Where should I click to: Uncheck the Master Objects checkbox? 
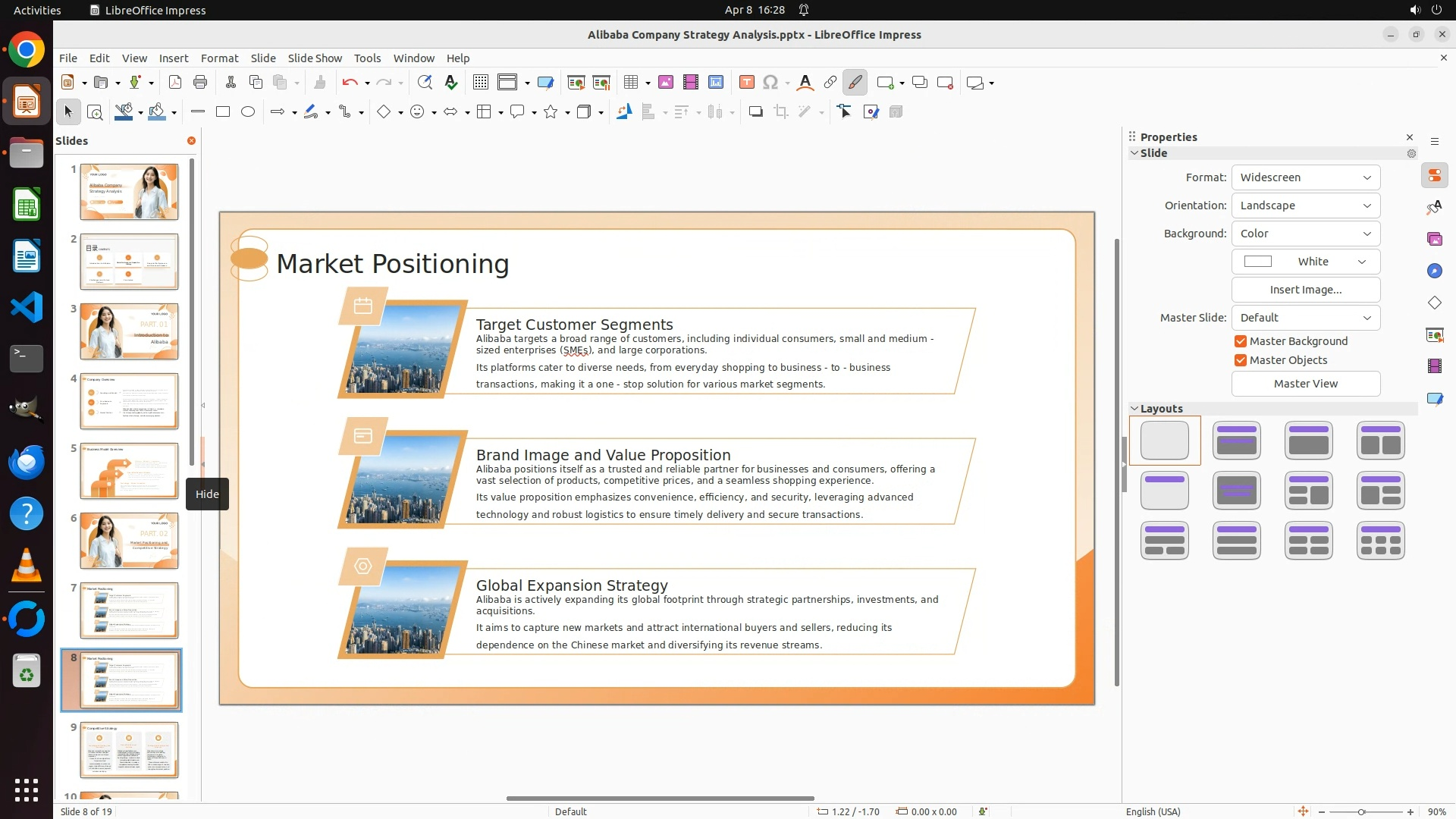1241,360
